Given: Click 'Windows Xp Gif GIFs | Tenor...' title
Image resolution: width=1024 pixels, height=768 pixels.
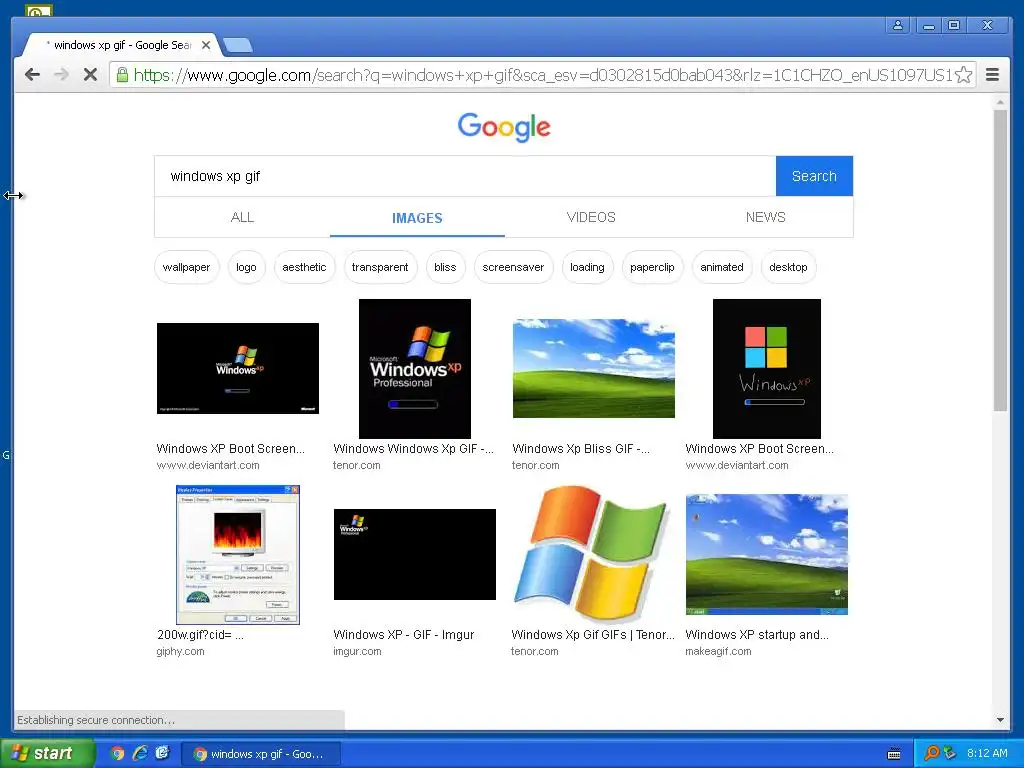Looking at the screenshot, I should [x=593, y=635].
